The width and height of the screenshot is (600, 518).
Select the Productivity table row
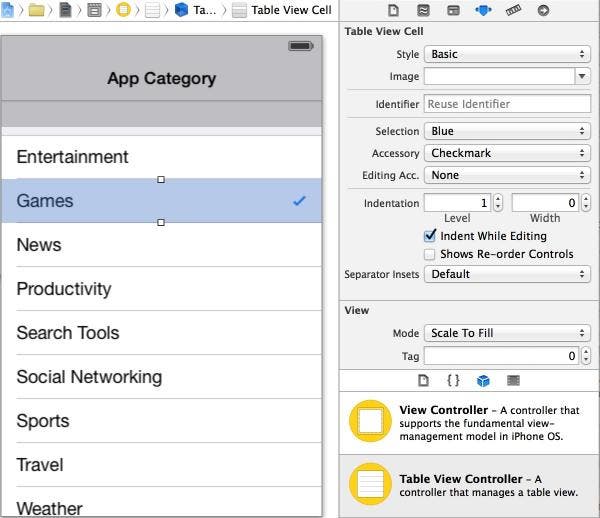tap(161, 289)
